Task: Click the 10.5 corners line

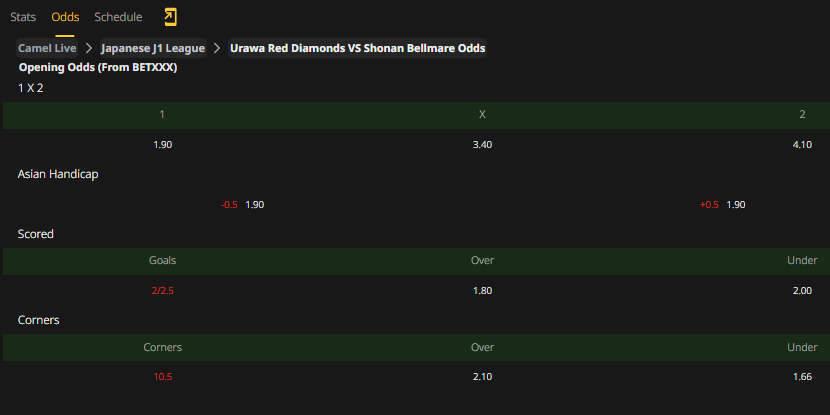Action: [x=163, y=377]
